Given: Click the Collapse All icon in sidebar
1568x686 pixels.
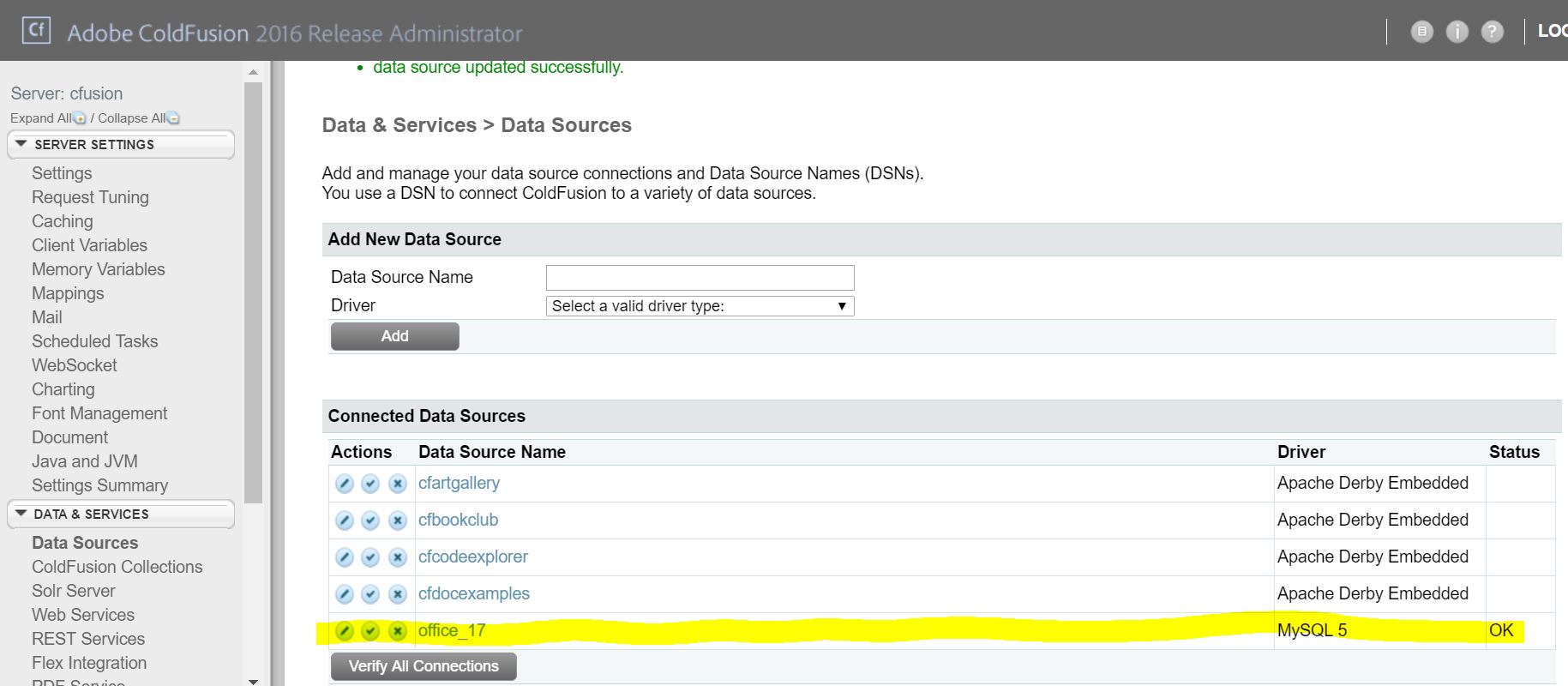Looking at the screenshot, I should coord(173,118).
